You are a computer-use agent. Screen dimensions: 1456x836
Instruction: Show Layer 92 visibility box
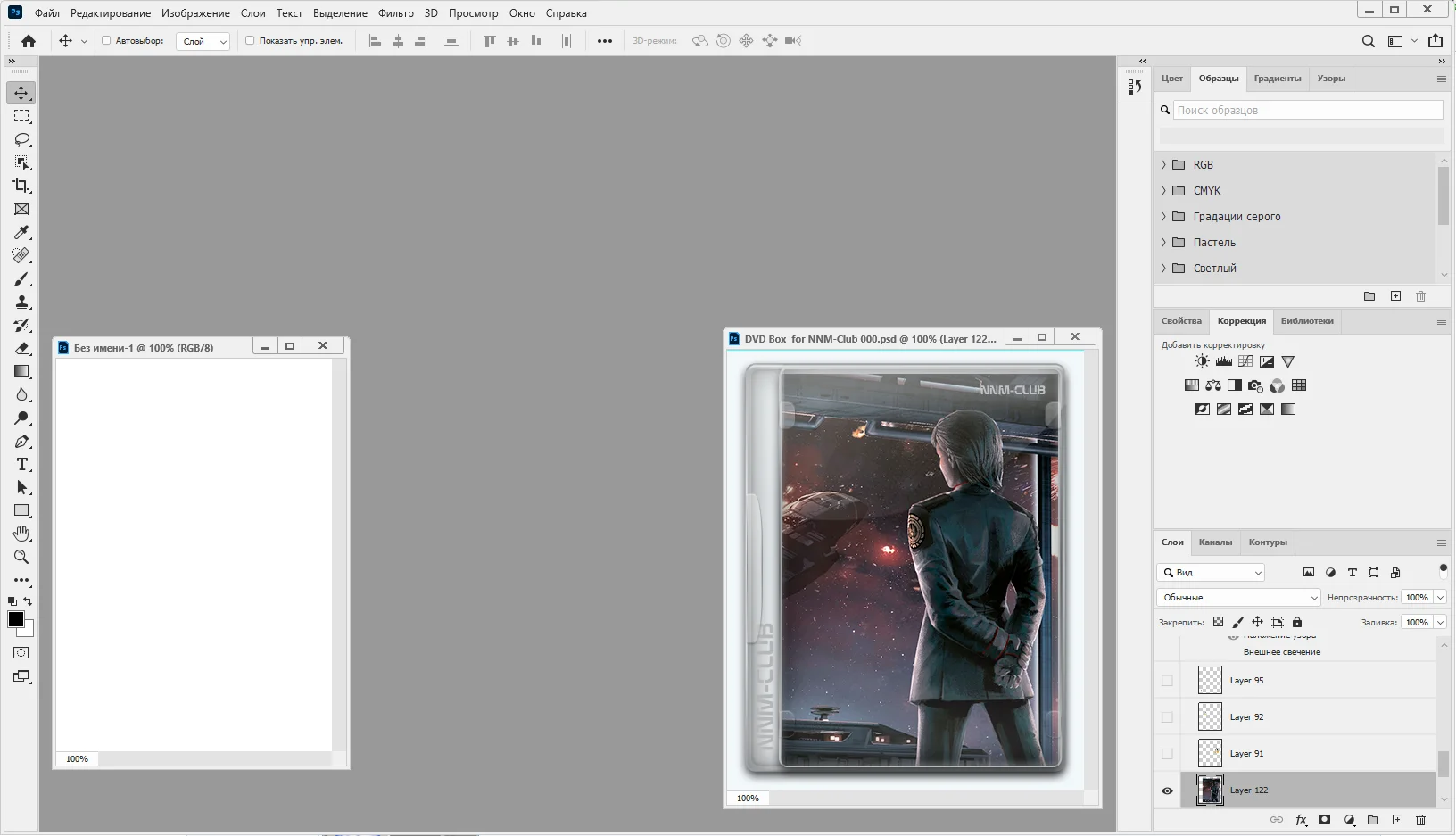pyautogui.click(x=1167, y=717)
